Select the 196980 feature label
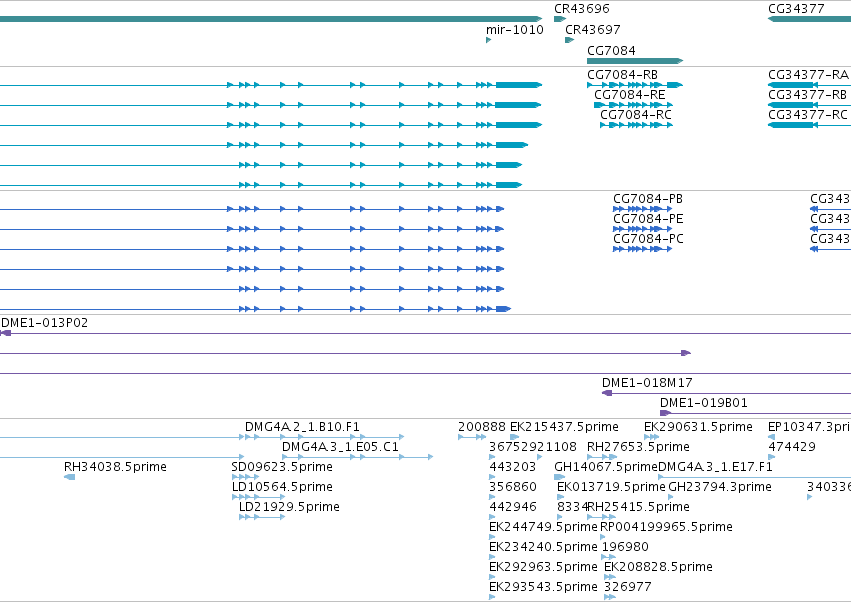Screen dimensions: 851x602 pyautogui.click(x=625, y=547)
